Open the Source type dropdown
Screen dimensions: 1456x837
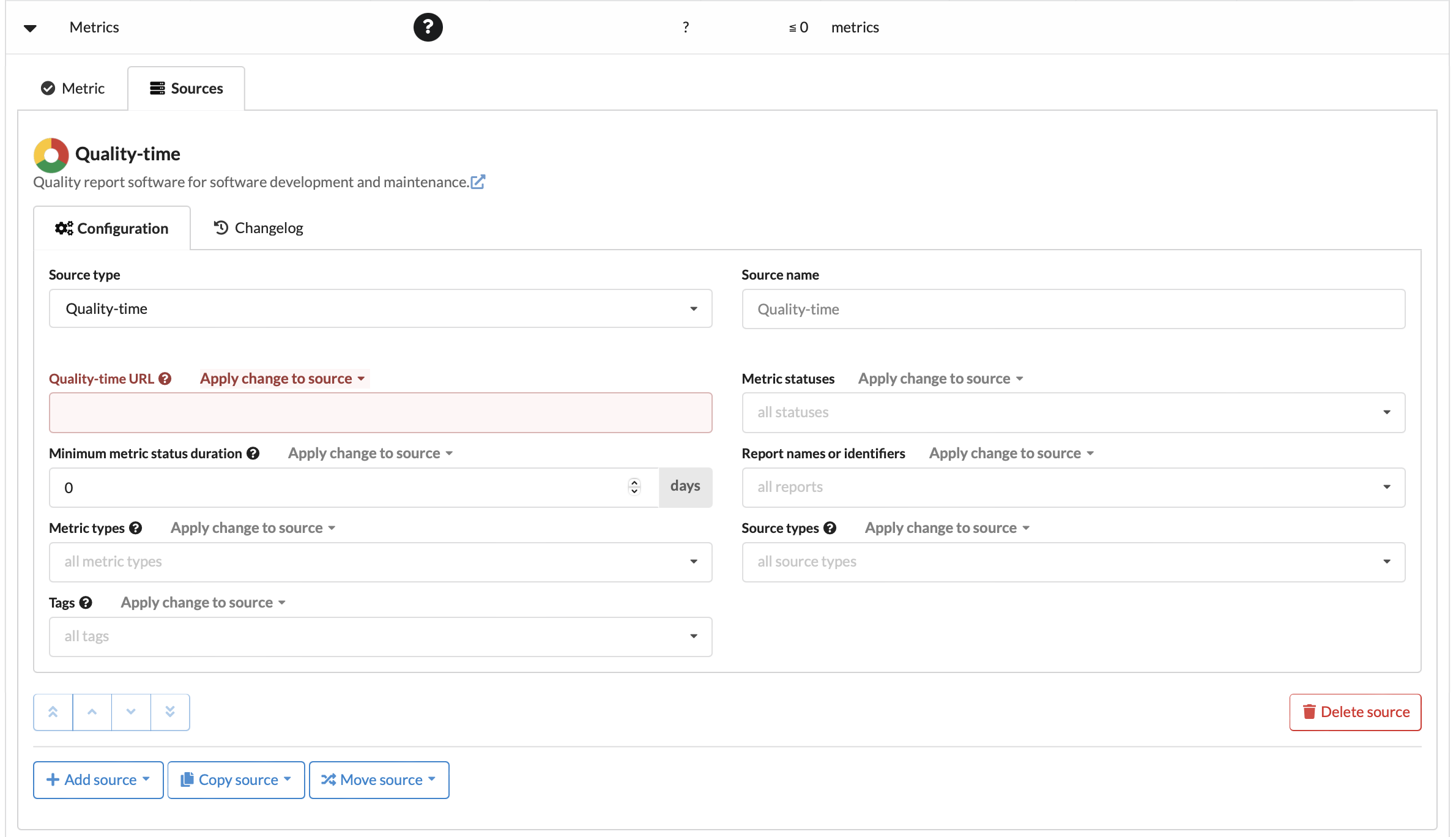(x=381, y=309)
